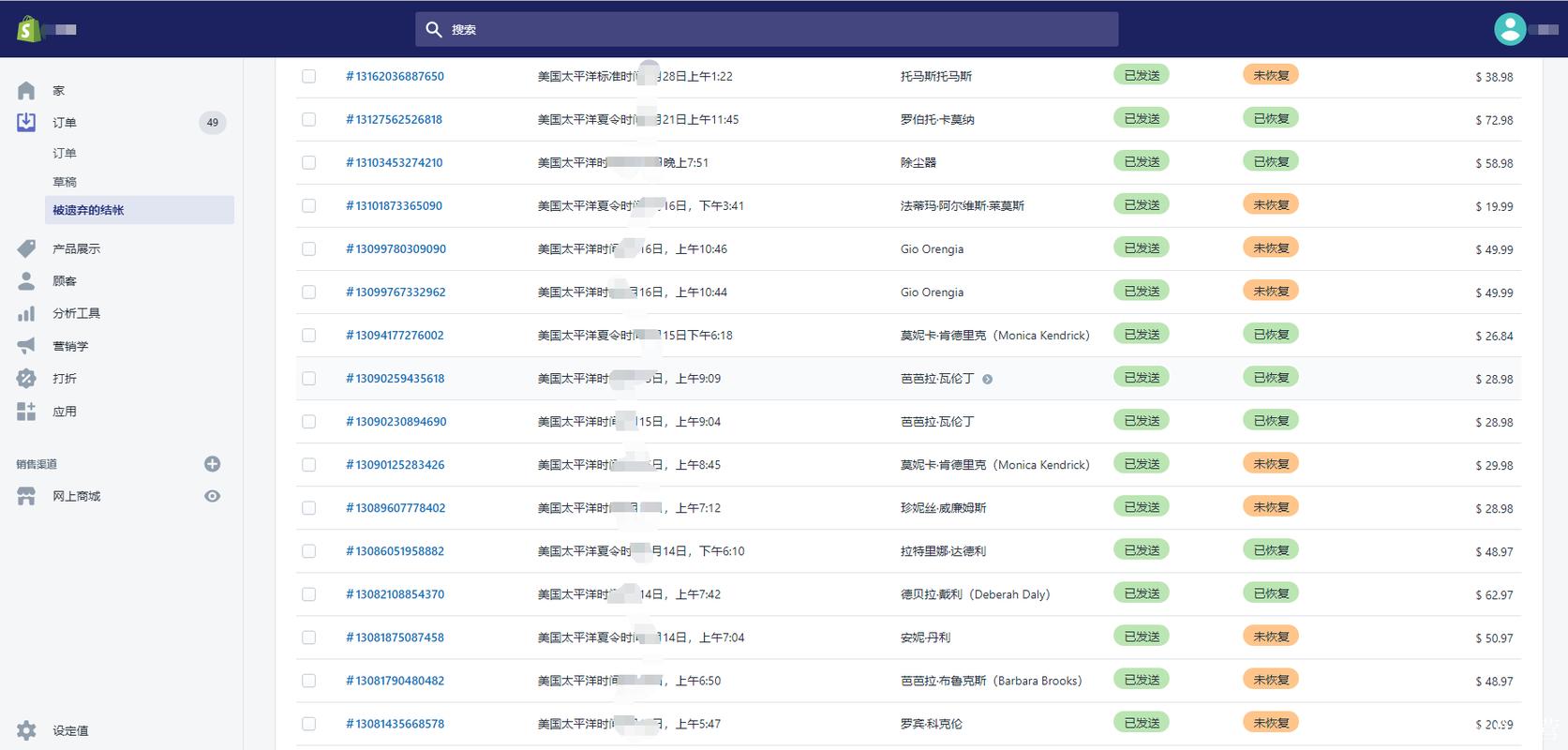This screenshot has width=1568, height=750.
Task: Click the 营销学 megaphone icon
Action: pos(26,346)
